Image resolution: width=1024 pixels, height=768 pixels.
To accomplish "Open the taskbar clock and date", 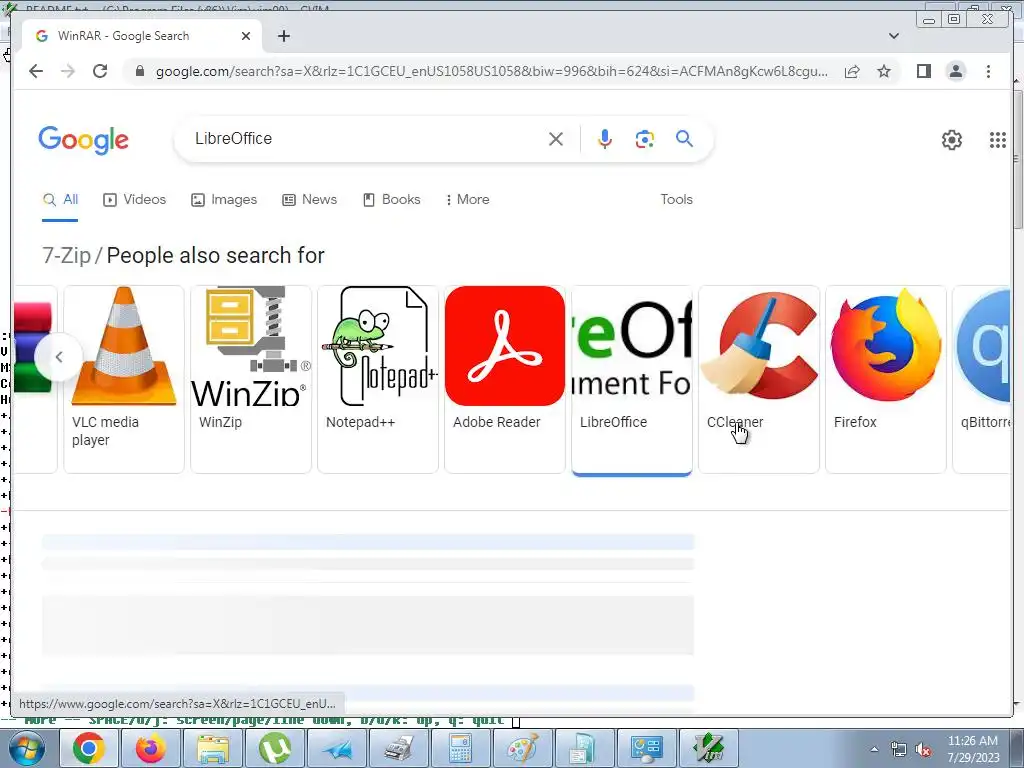I will 973,749.
